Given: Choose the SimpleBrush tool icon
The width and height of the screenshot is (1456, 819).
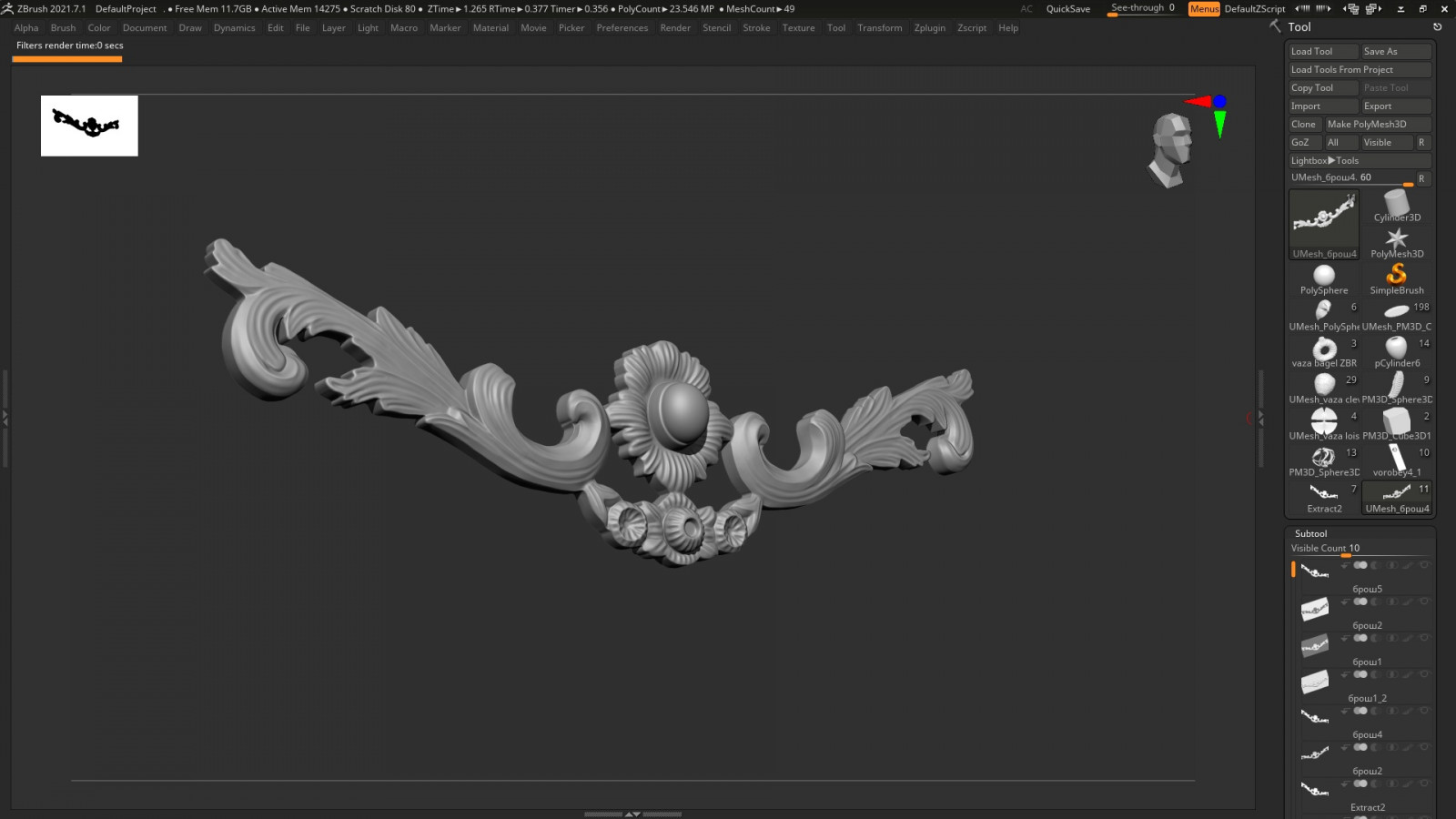Looking at the screenshot, I should [x=1396, y=275].
